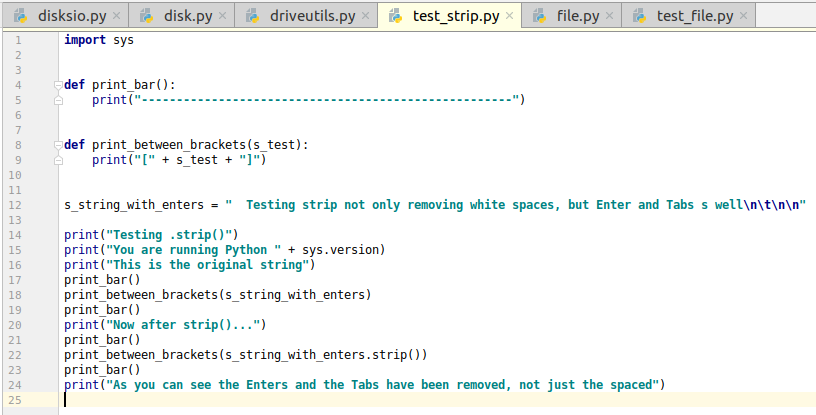Close the test_file.py tab

click(x=743, y=17)
